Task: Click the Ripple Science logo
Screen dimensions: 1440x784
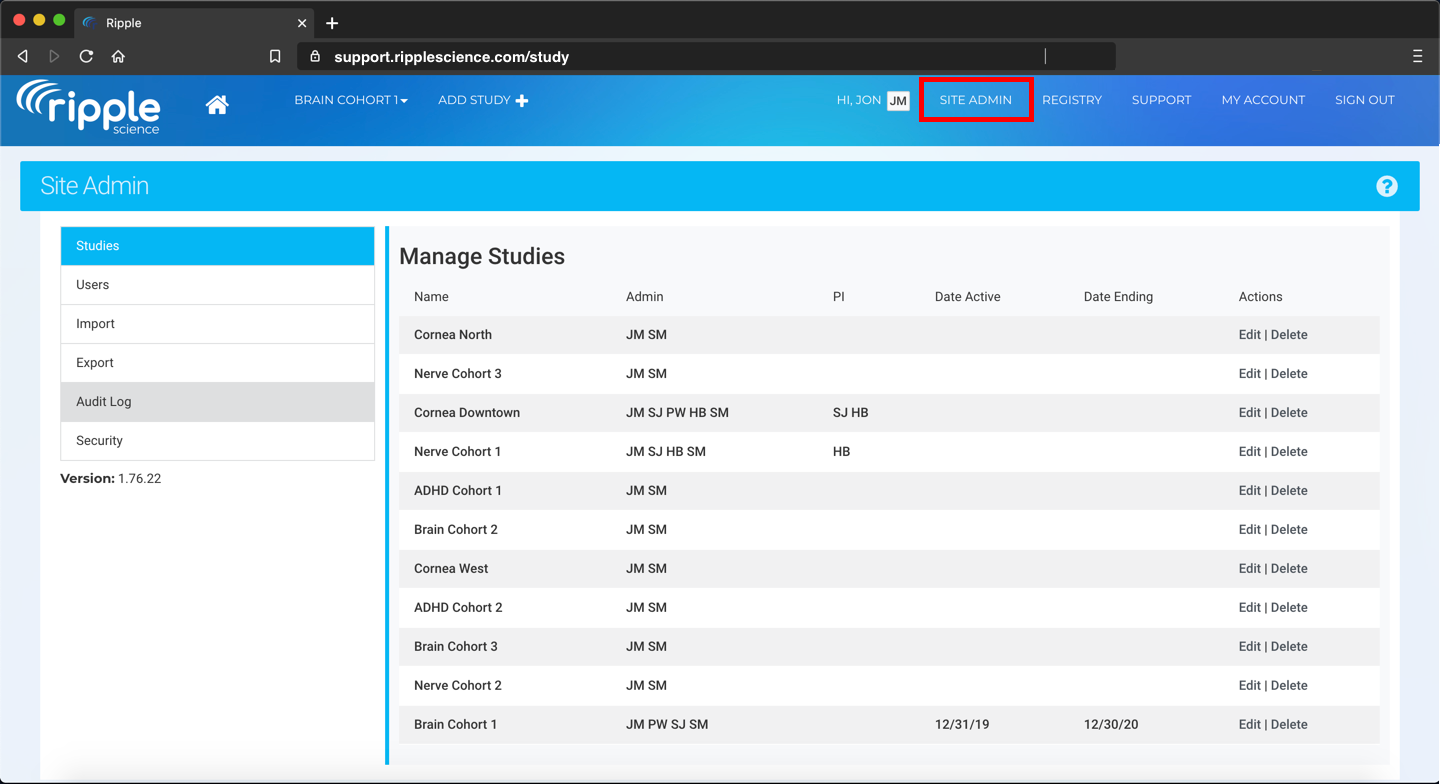Action: [x=89, y=106]
